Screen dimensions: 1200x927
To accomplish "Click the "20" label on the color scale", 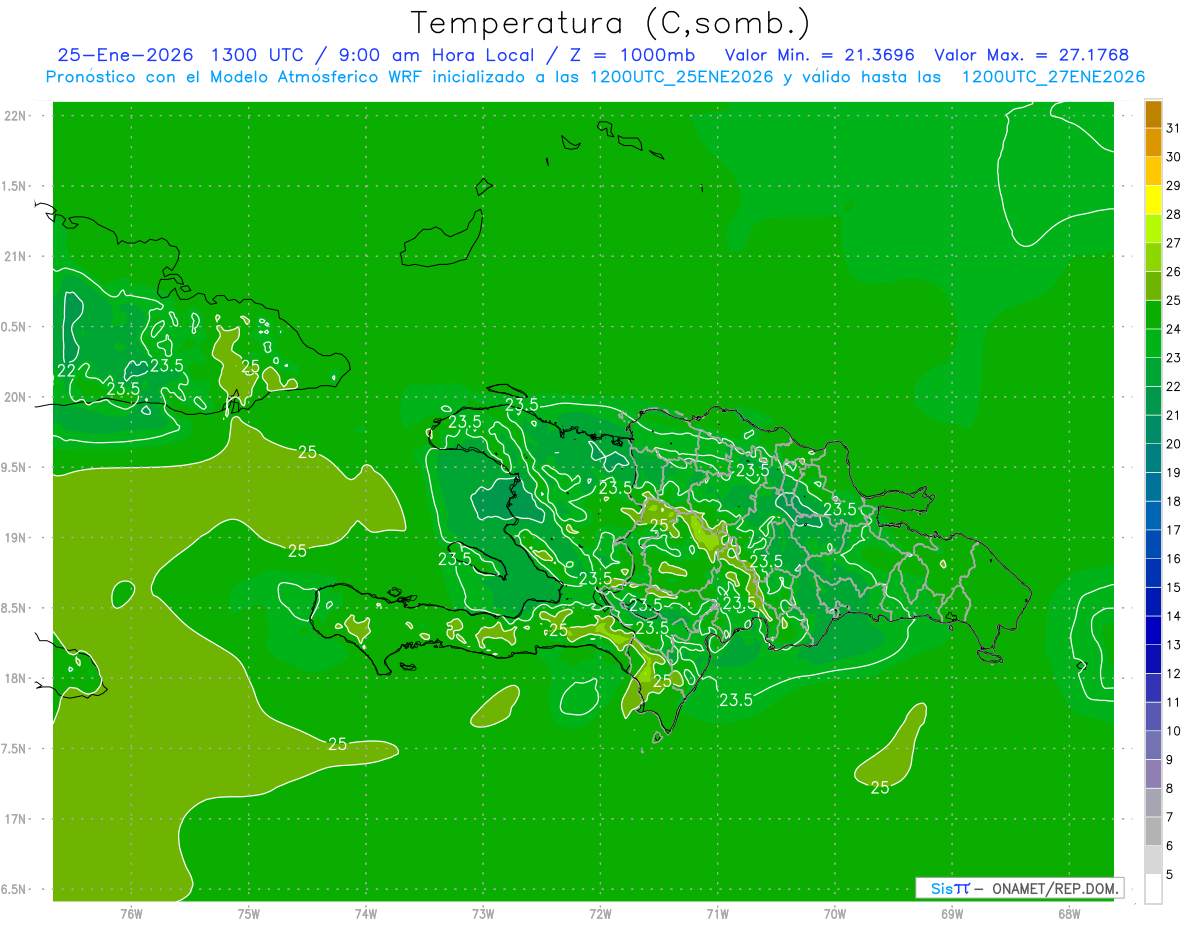I will point(1174,444).
